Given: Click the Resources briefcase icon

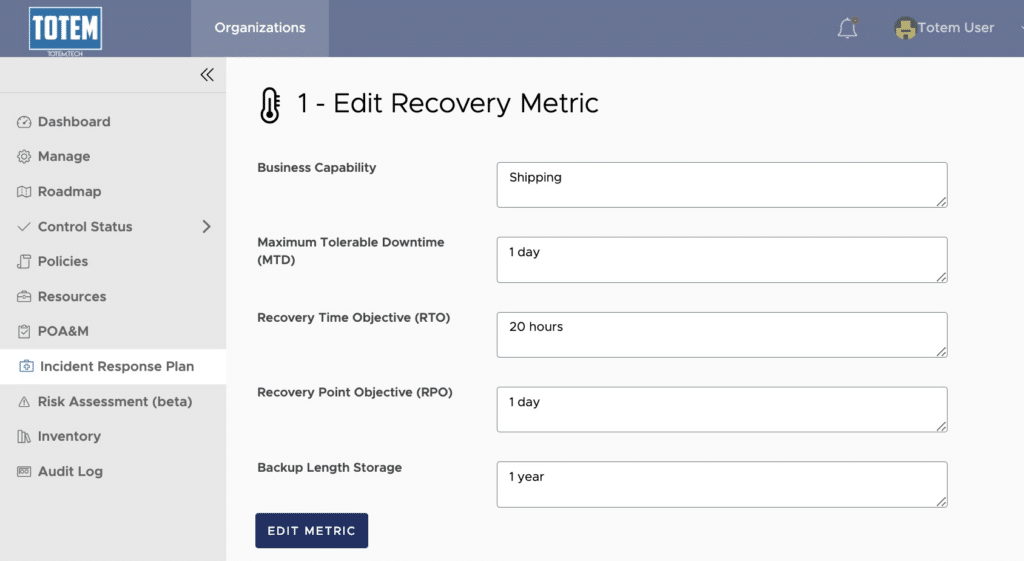Looking at the screenshot, I should 24,297.
